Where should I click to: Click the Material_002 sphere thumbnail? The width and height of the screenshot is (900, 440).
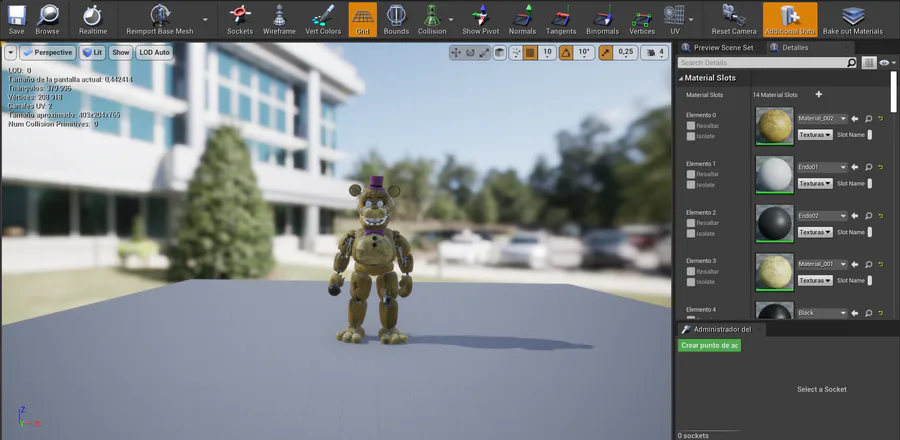pyautogui.click(x=775, y=126)
